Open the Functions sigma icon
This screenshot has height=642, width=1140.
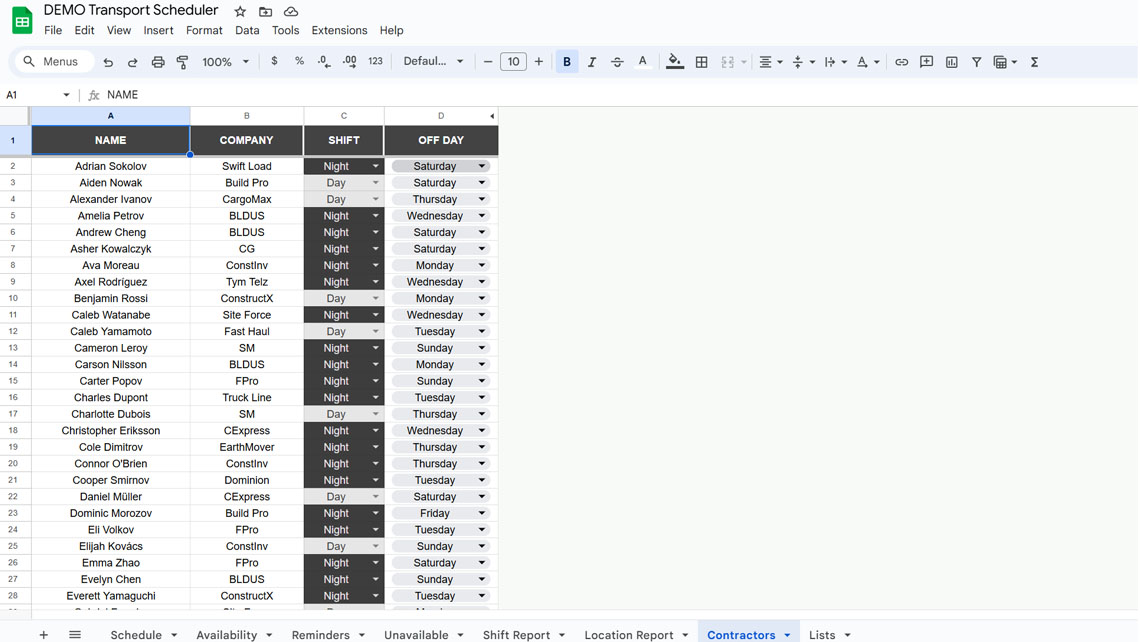[1034, 62]
